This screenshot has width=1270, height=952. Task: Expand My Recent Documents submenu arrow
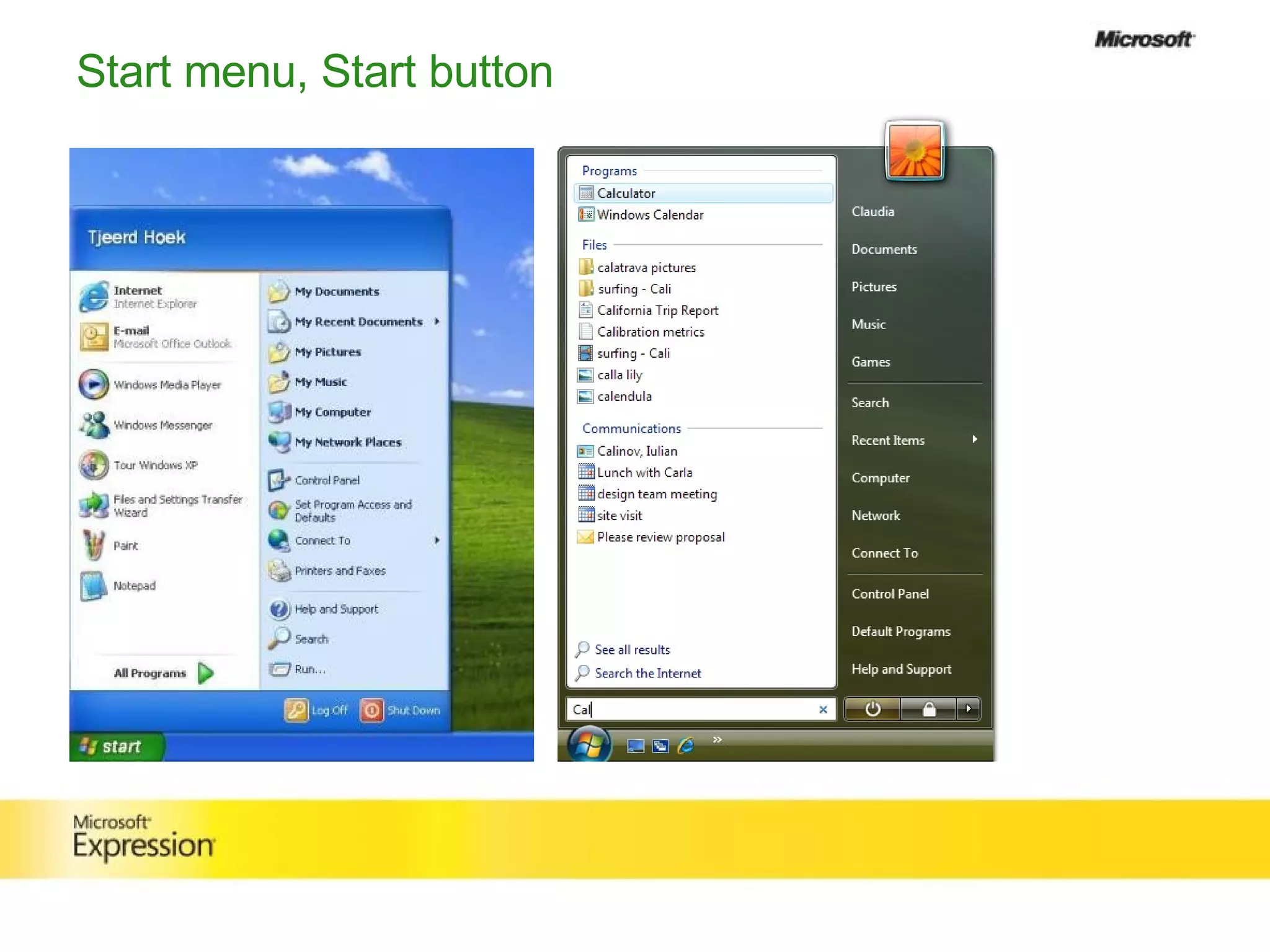click(x=437, y=321)
